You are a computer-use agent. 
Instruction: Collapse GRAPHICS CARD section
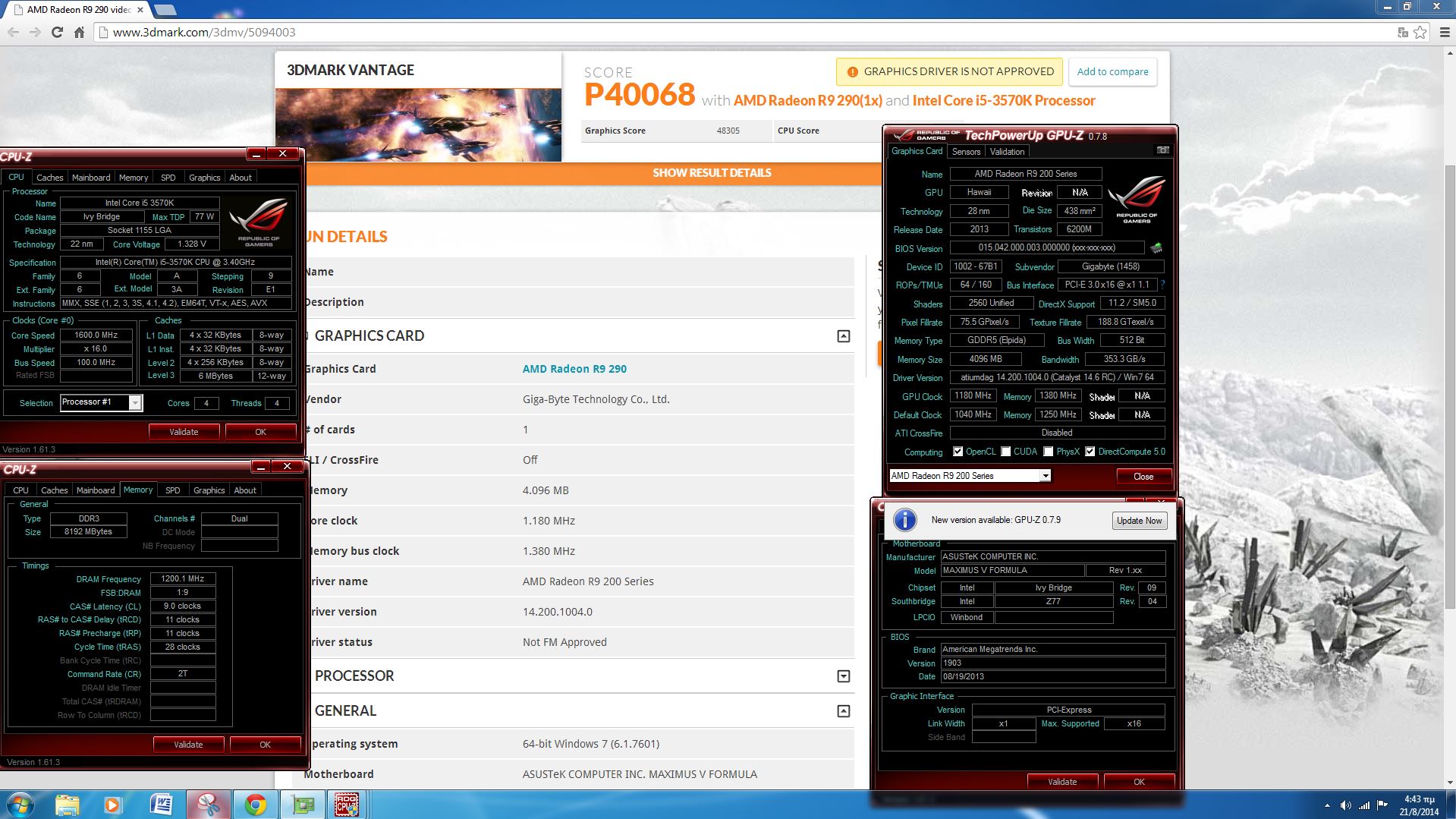point(843,336)
